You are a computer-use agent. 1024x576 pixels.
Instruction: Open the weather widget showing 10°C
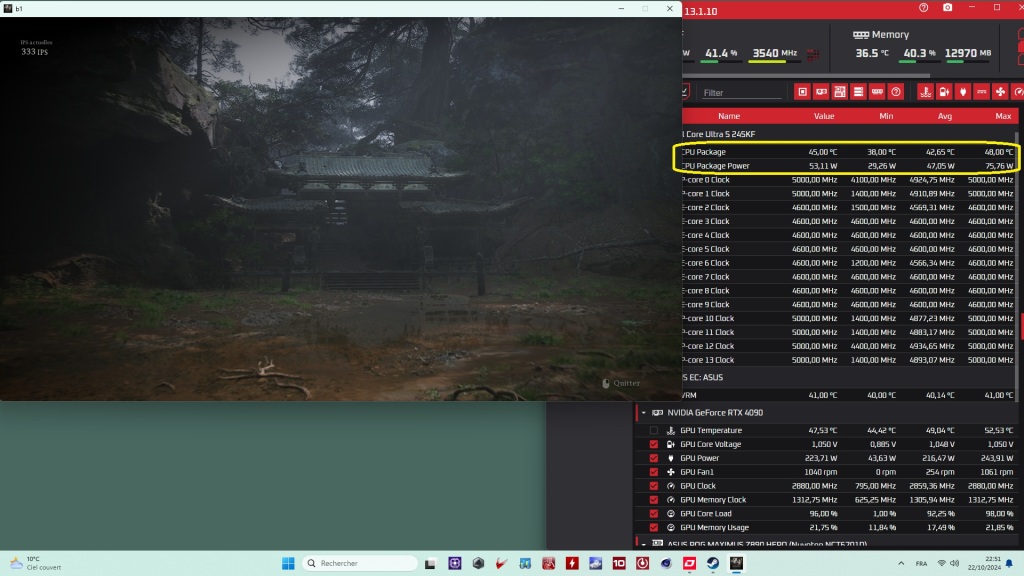coord(35,563)
